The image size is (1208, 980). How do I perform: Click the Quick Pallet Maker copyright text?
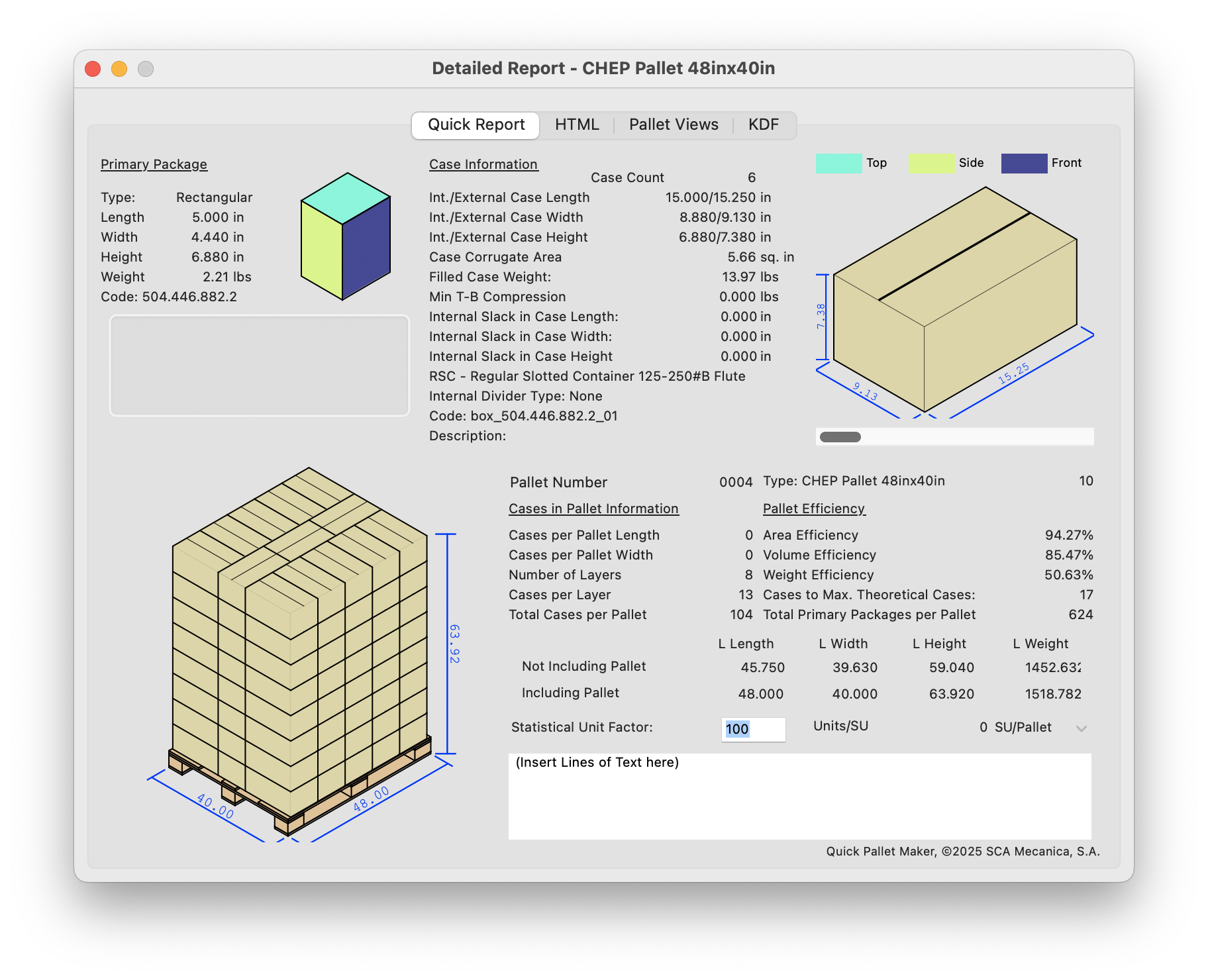pos(963,852)
